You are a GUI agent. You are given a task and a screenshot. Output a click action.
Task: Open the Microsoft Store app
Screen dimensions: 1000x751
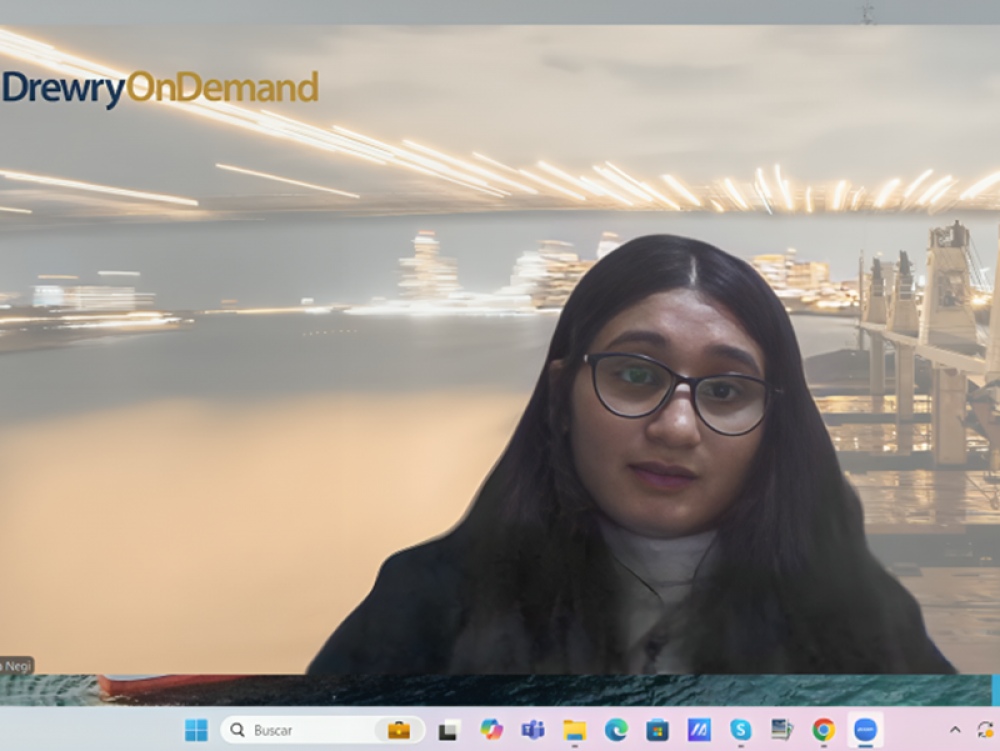click(x=657, y=730)
